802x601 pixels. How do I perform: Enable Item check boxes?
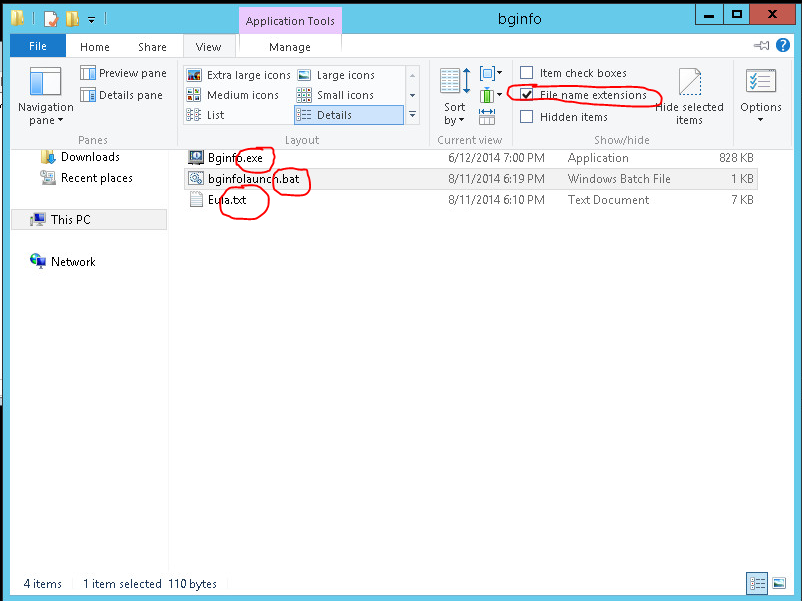[526, 73]
